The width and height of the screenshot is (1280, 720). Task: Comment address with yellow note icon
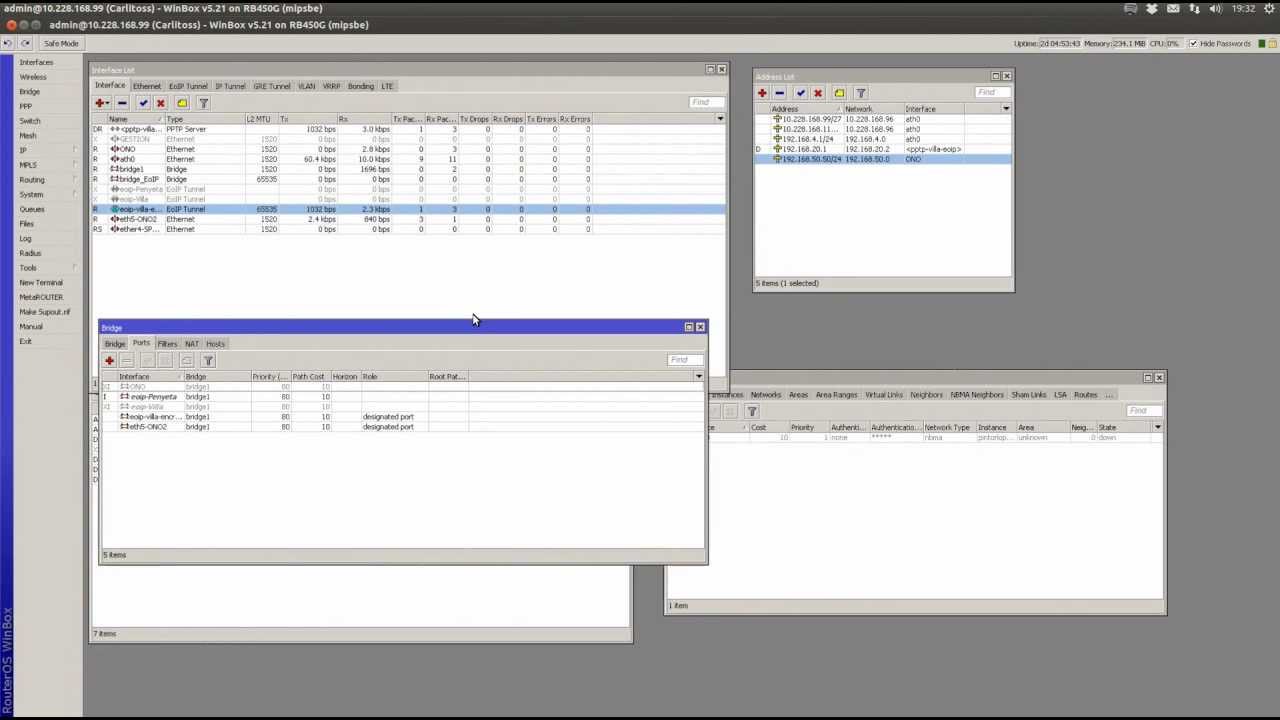pyautogui.click(x=839, y=93)
